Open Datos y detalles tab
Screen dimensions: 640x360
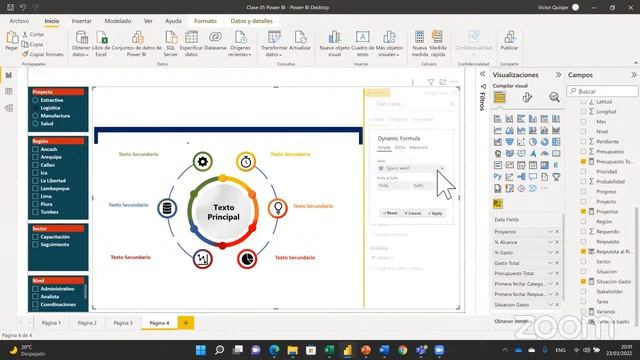coord(251,21)
